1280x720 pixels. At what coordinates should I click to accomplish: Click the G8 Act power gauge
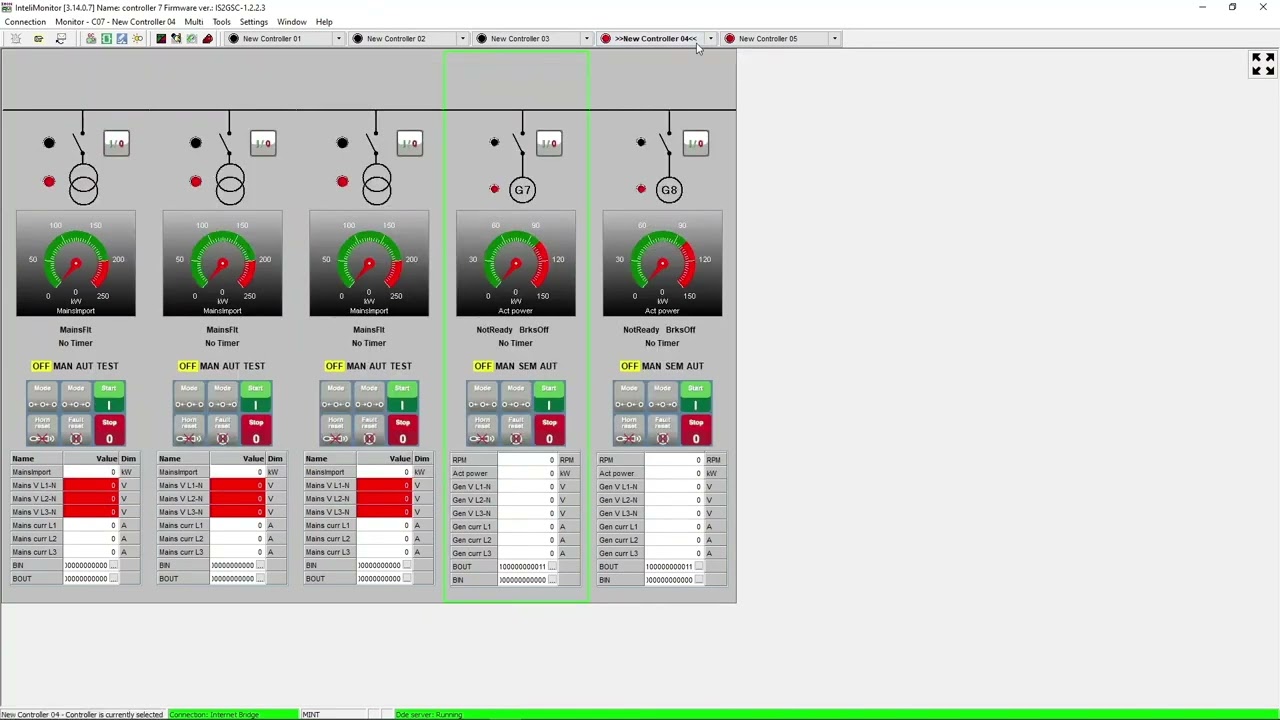point(662,263)
